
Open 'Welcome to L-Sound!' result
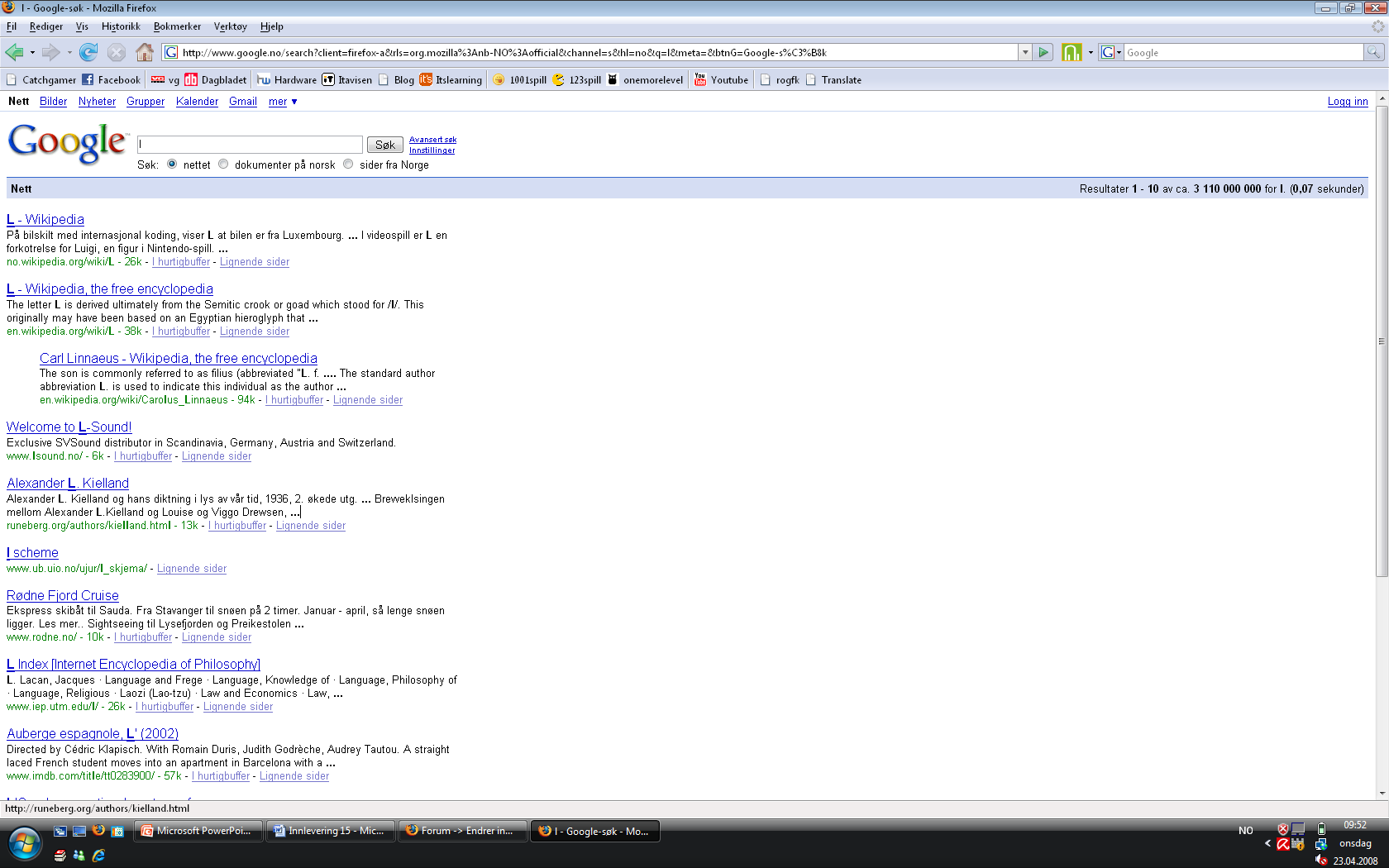(69, 427)
